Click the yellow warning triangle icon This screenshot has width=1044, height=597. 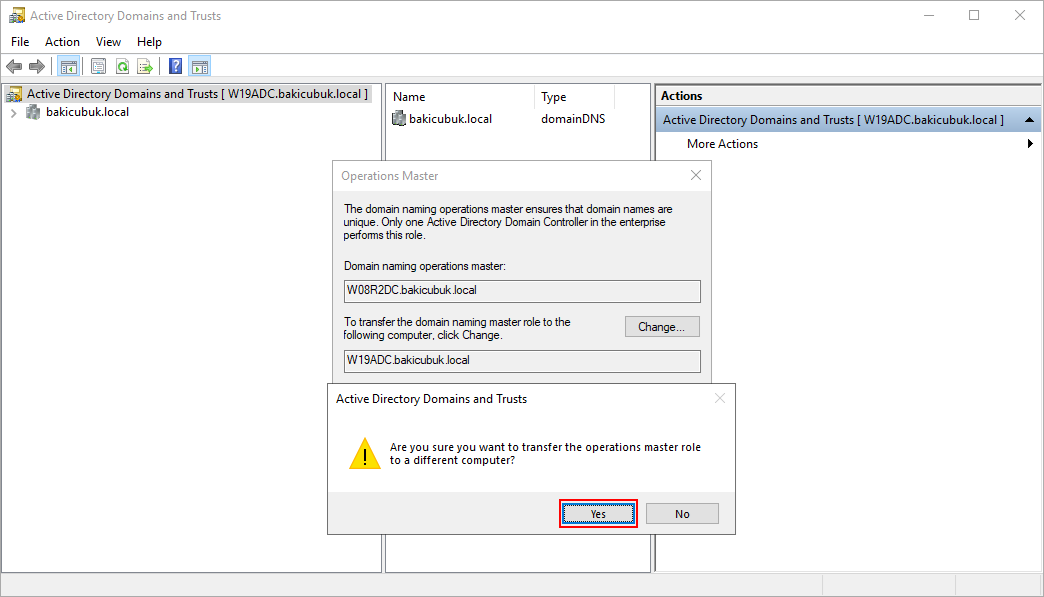365,453
